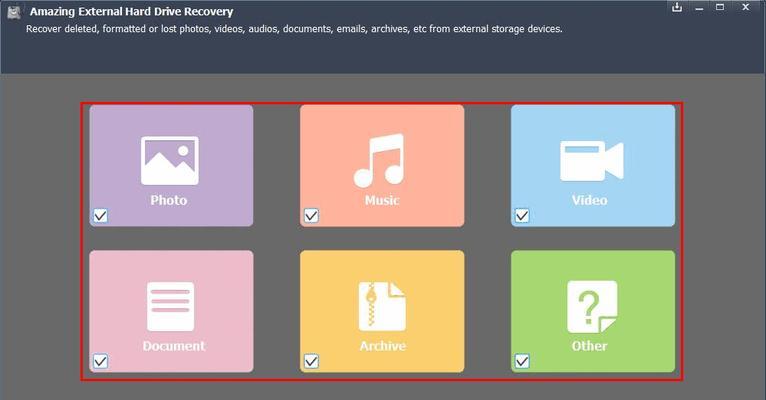The width and height of the screenshot is (766, 400).
Task: Click the "Photo" label text
Action: pos(169,200)
